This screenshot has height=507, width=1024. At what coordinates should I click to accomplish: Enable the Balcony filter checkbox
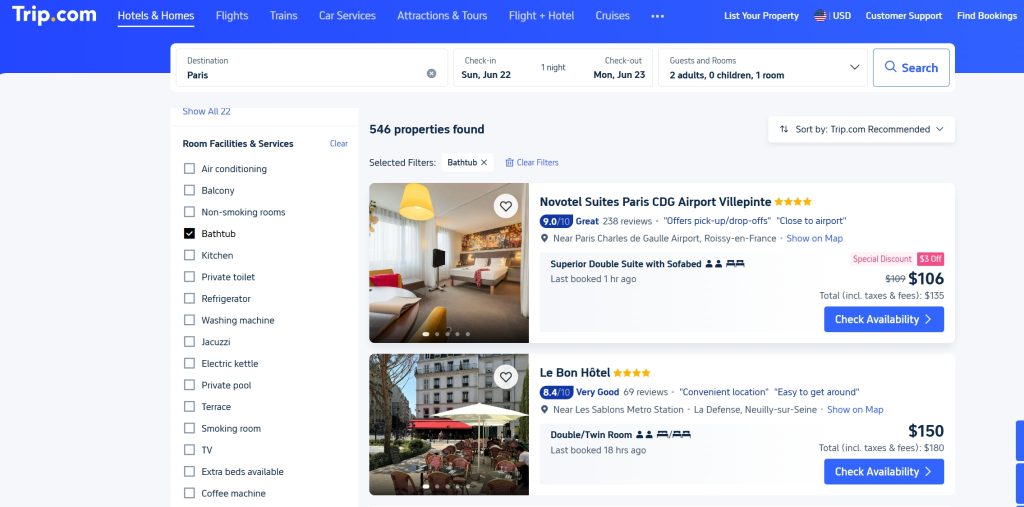(x=189, y=190)
